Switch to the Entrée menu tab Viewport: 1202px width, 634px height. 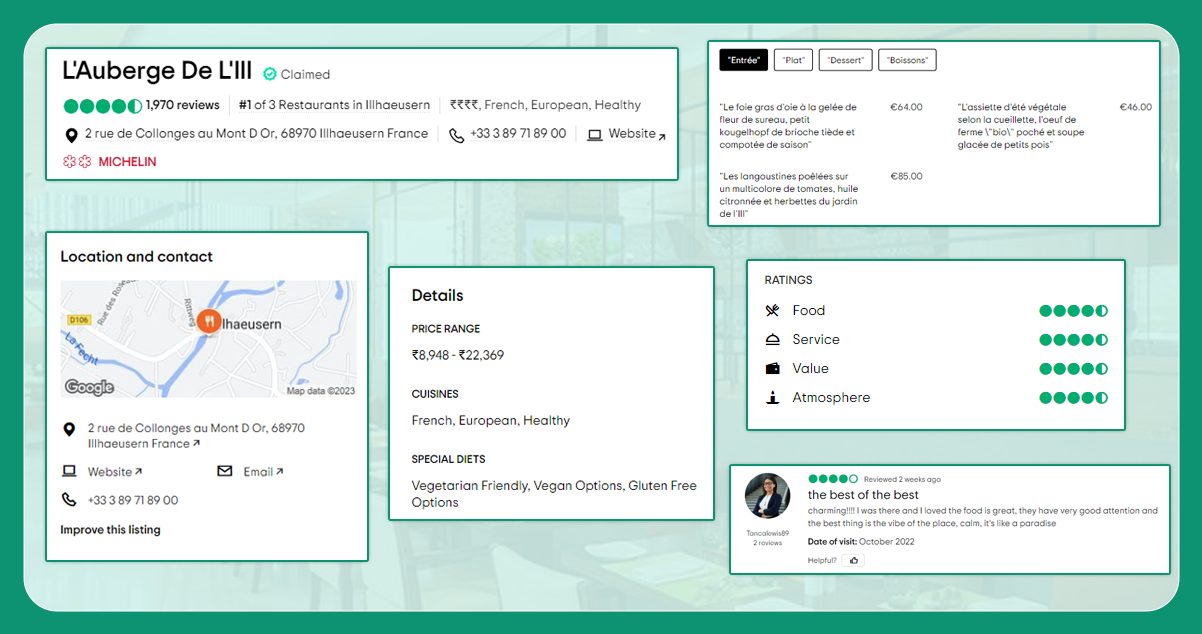click(x=743, y=60)
